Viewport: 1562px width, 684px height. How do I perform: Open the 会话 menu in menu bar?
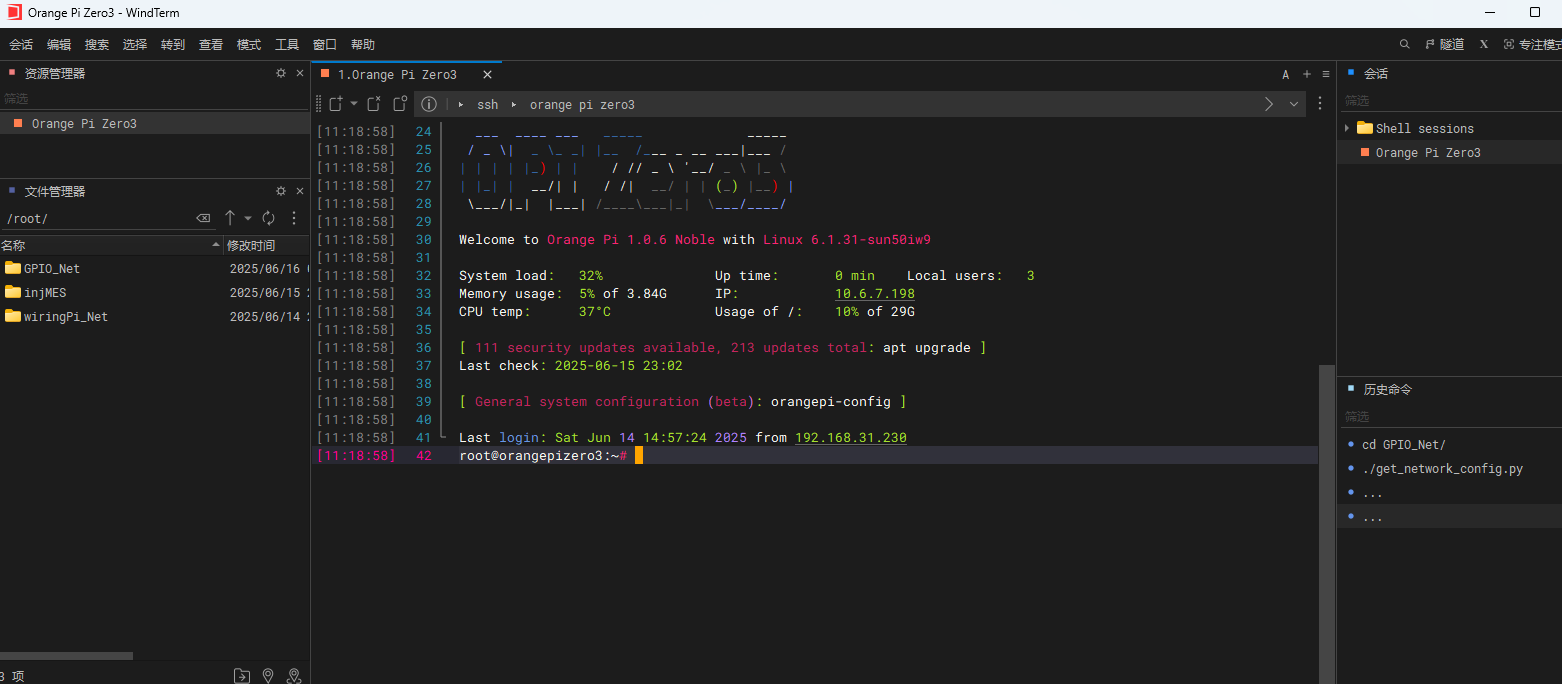click(21, 45)
